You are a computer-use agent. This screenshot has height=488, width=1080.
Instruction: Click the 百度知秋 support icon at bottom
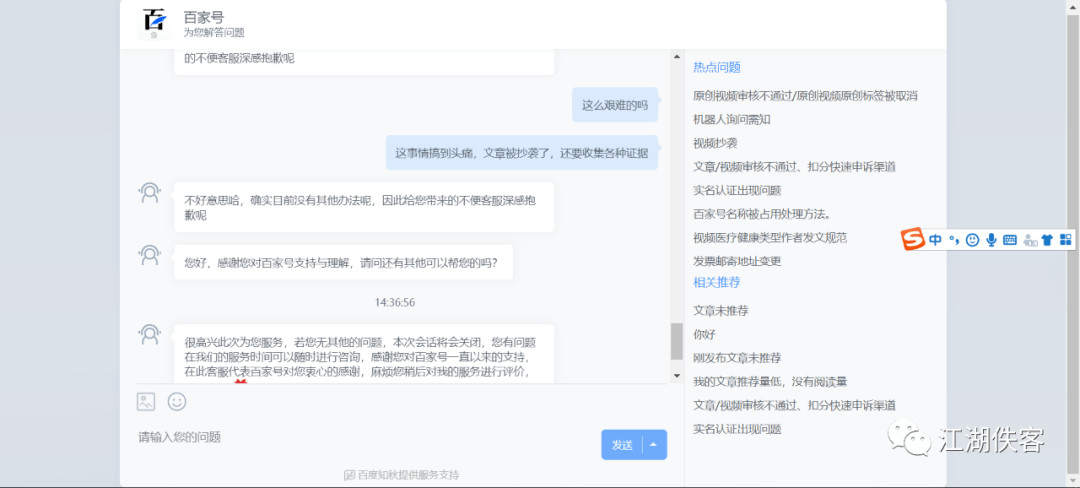(x=349, y=475)
